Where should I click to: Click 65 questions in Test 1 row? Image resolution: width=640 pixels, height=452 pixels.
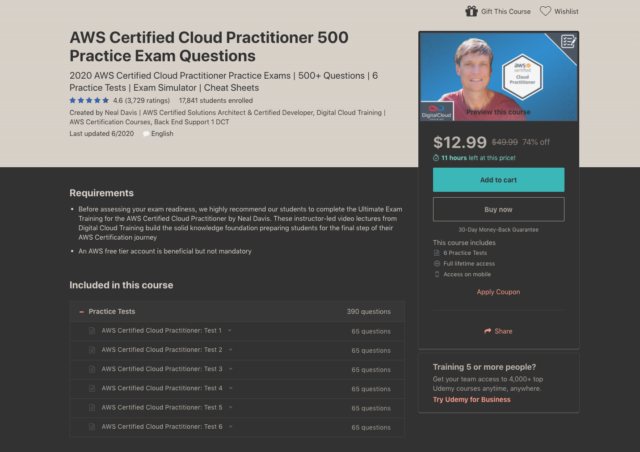click(x=371, y=332)
